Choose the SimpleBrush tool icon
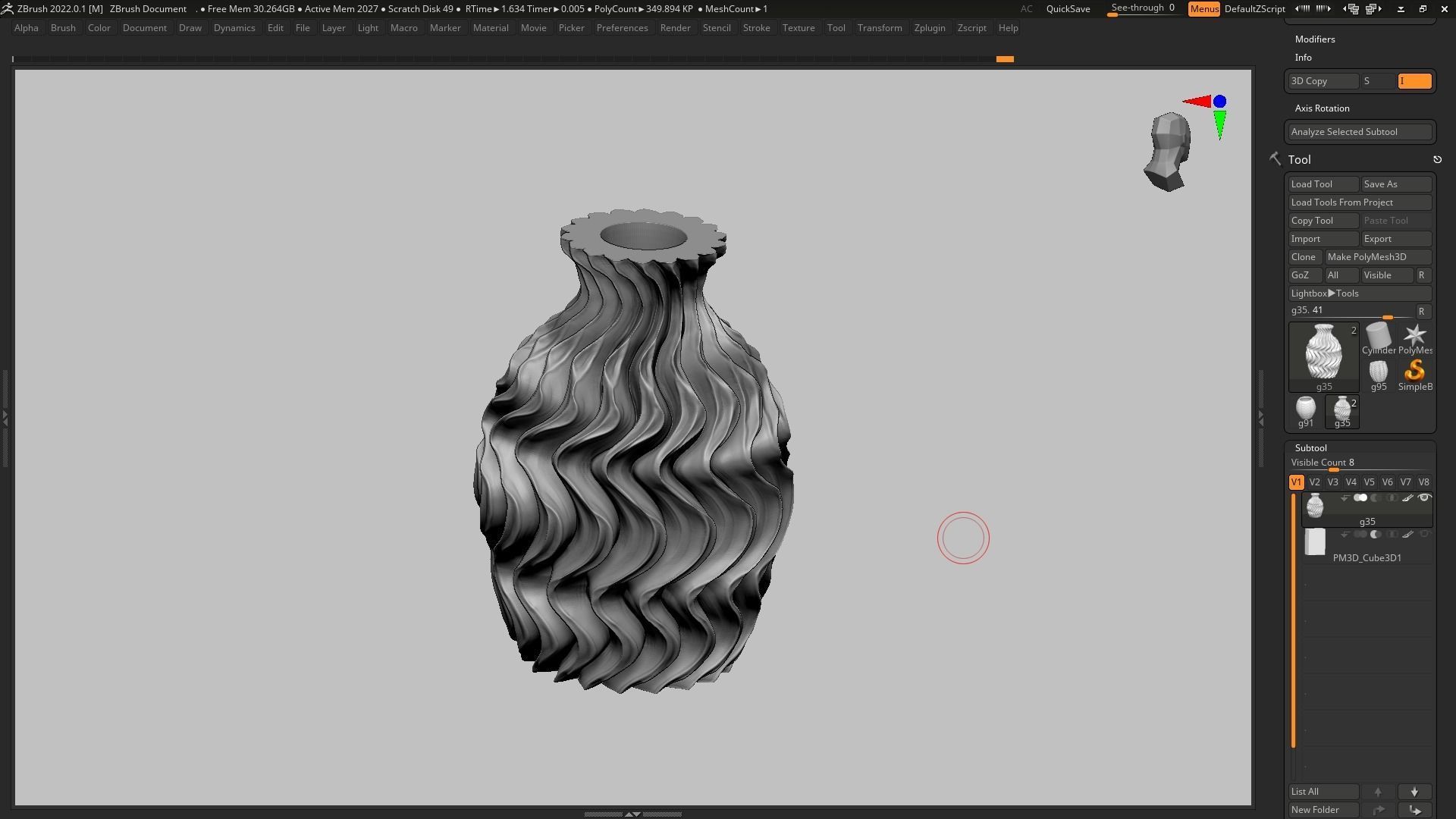This screenshot has height=819, width=1456. point(1415,375)
